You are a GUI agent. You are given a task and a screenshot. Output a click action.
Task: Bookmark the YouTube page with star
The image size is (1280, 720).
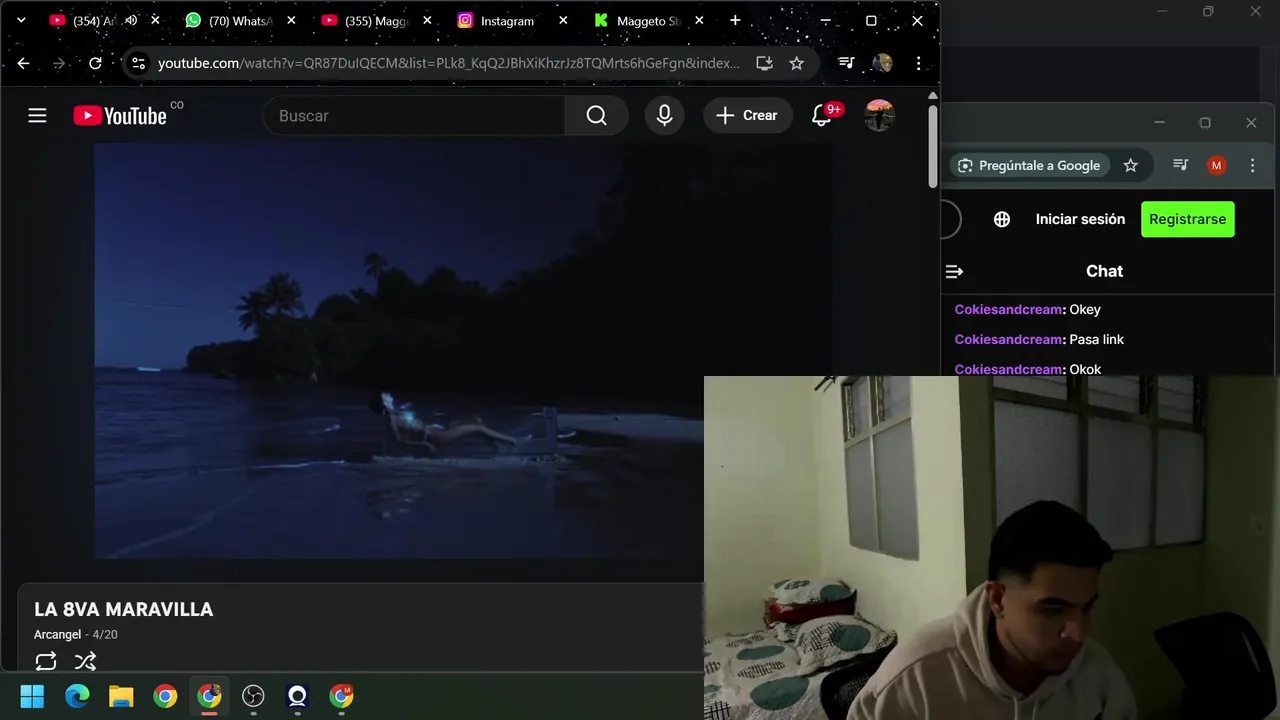(x=797, y=63)
